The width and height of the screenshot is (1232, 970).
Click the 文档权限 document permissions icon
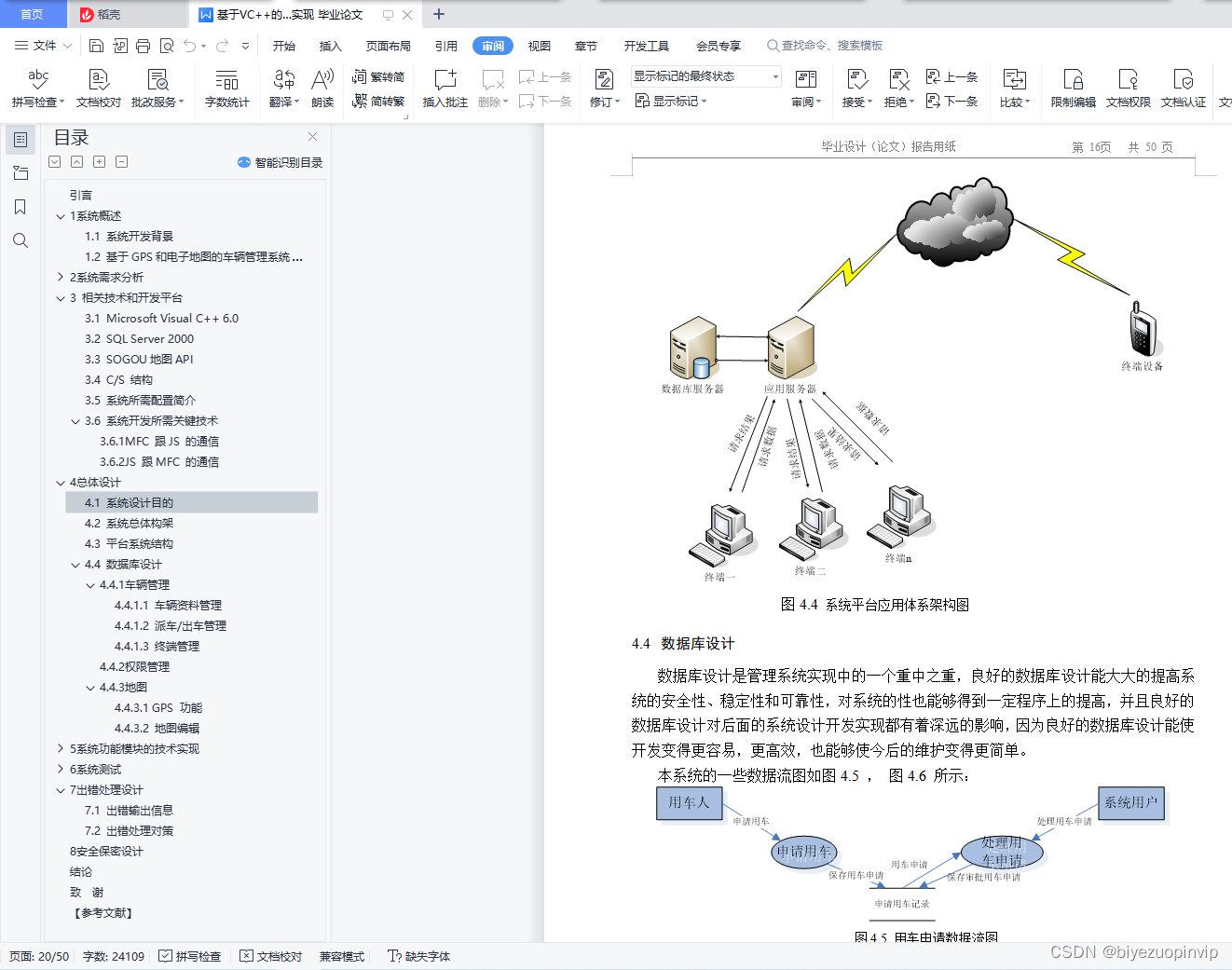tap(1128, 89)
